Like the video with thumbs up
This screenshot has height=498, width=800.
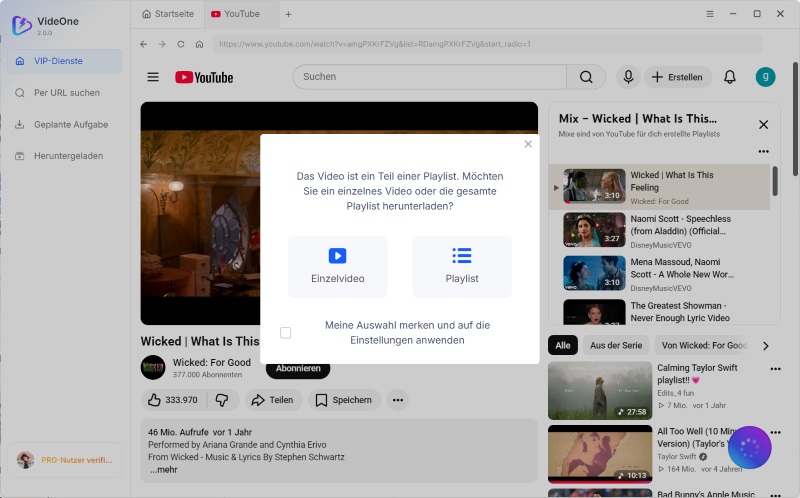click(173, 400)
